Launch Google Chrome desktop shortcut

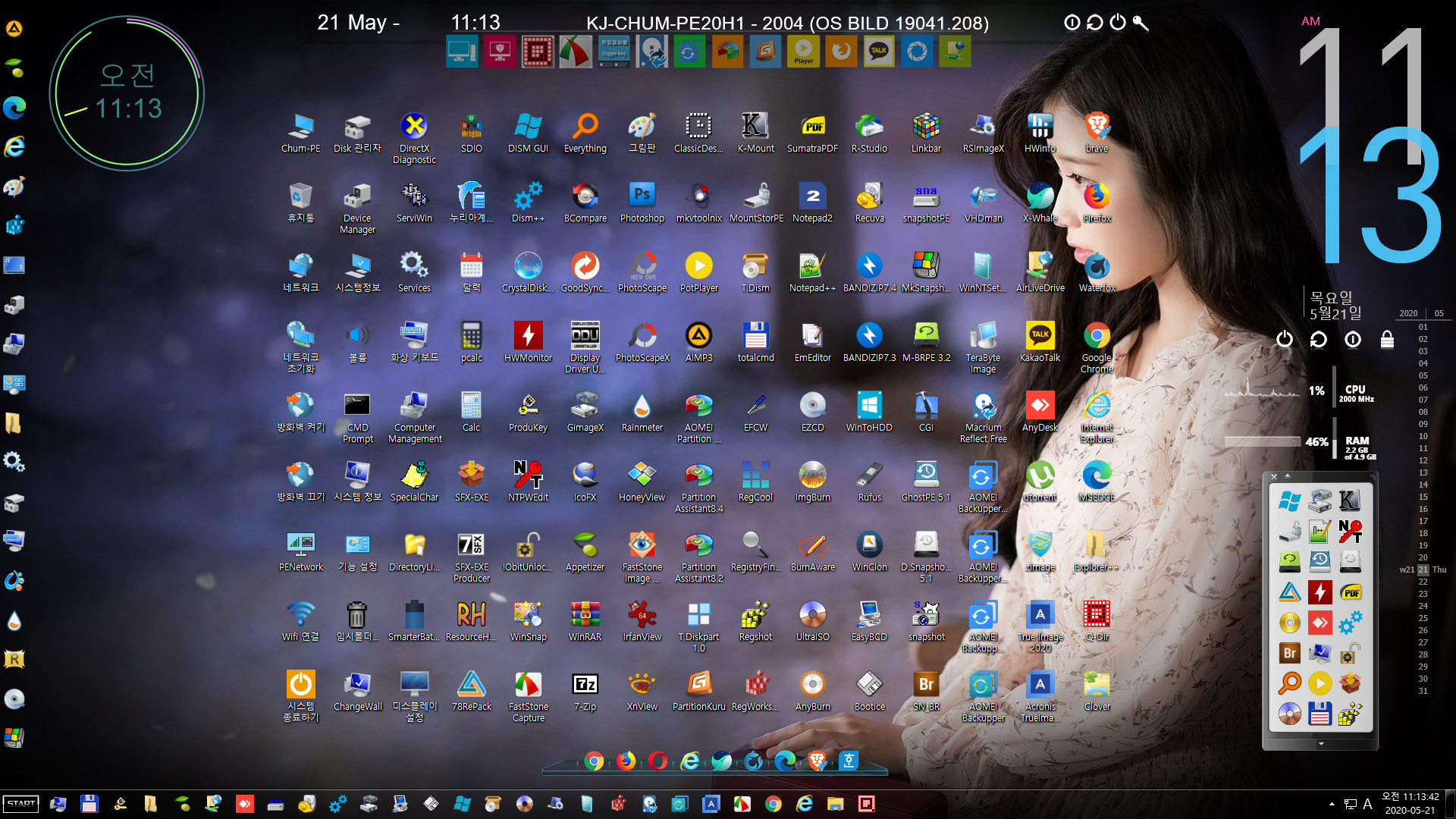(1097, 348)
